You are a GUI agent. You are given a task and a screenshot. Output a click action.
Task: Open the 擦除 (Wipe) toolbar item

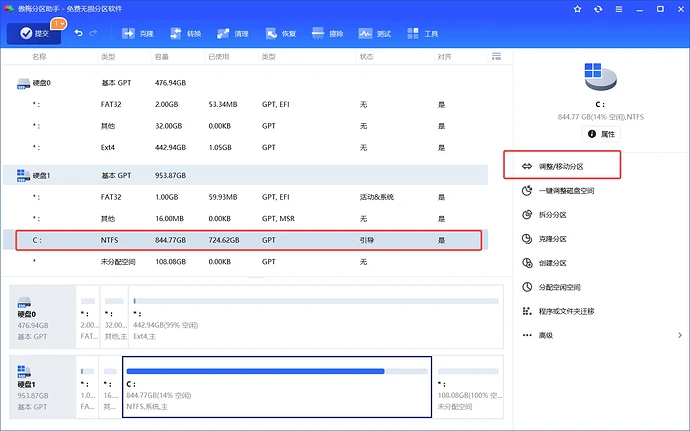(x=328, y=34)
